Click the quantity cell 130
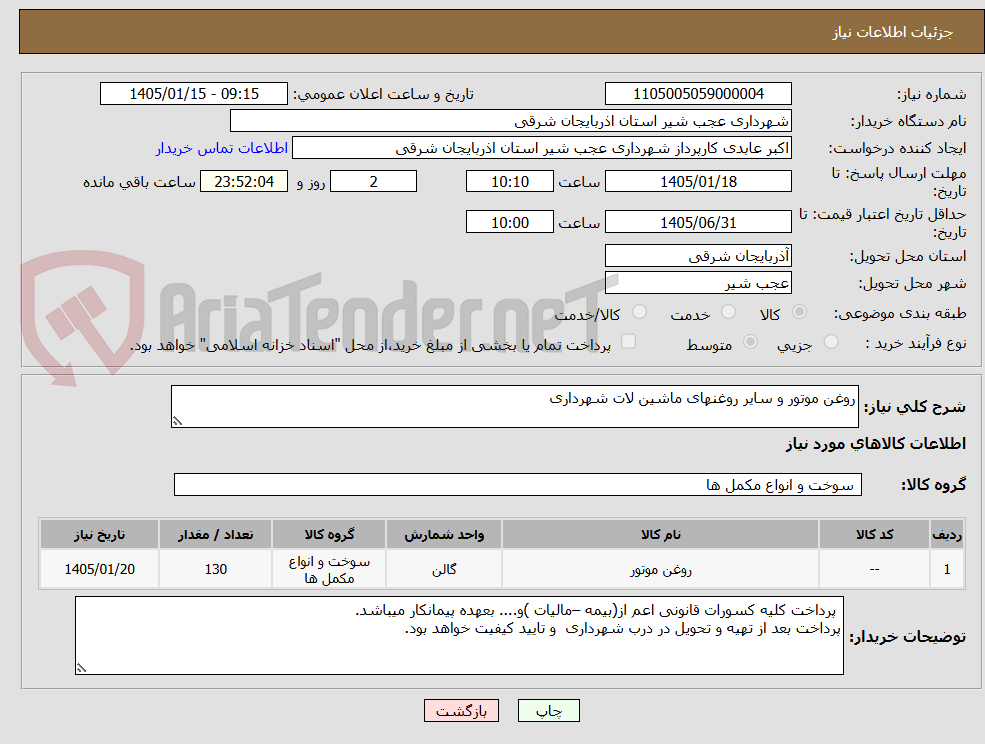The width and height of the screenshot is (985, 744). pos(215,569)
